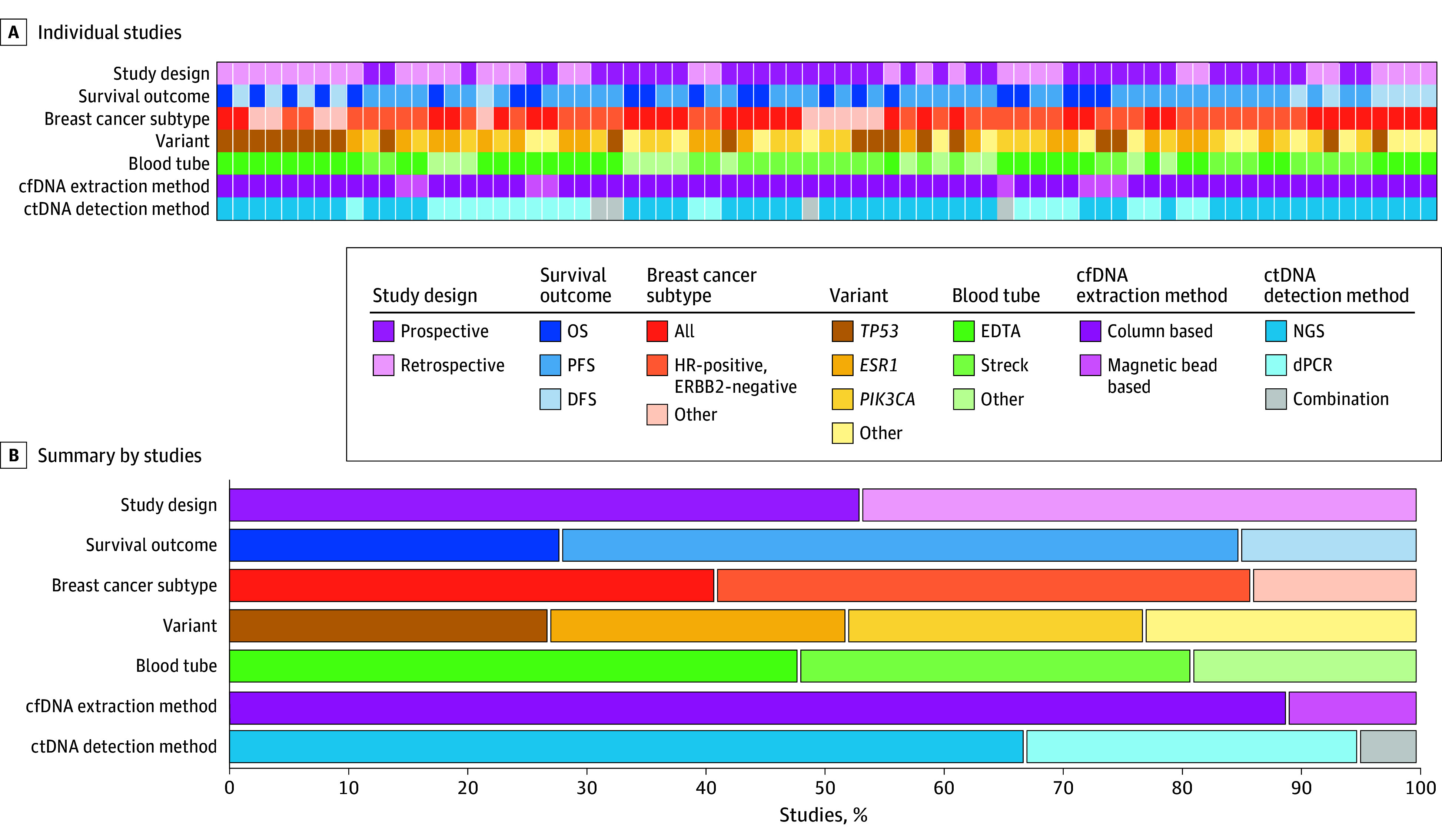Image resolution: width=1442 pixels, height=840 pixels.
Task: Click the 'Individual studies' panel title
Action: click(x=109, y=33)
